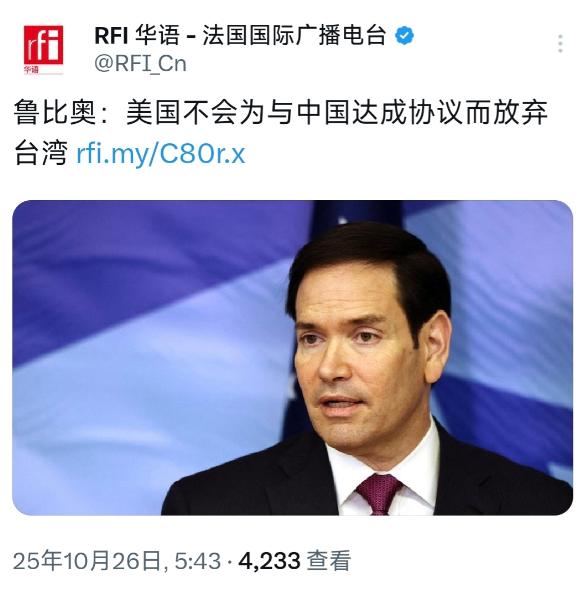Open the rfi.my/C80r.x link

[161, 154]
